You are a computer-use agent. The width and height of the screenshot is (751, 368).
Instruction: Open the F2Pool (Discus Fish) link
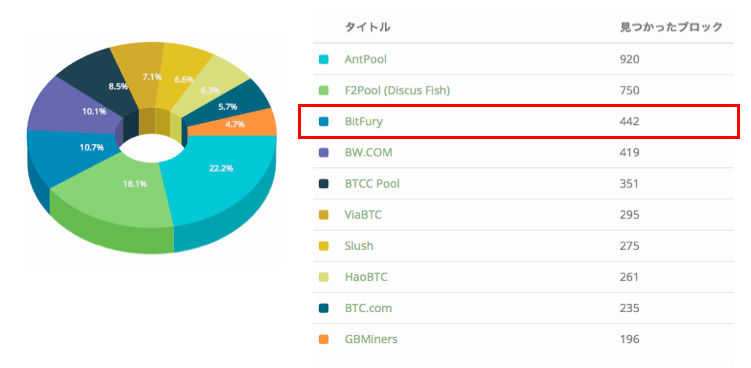pyautogui.click(x=397, y=91)
